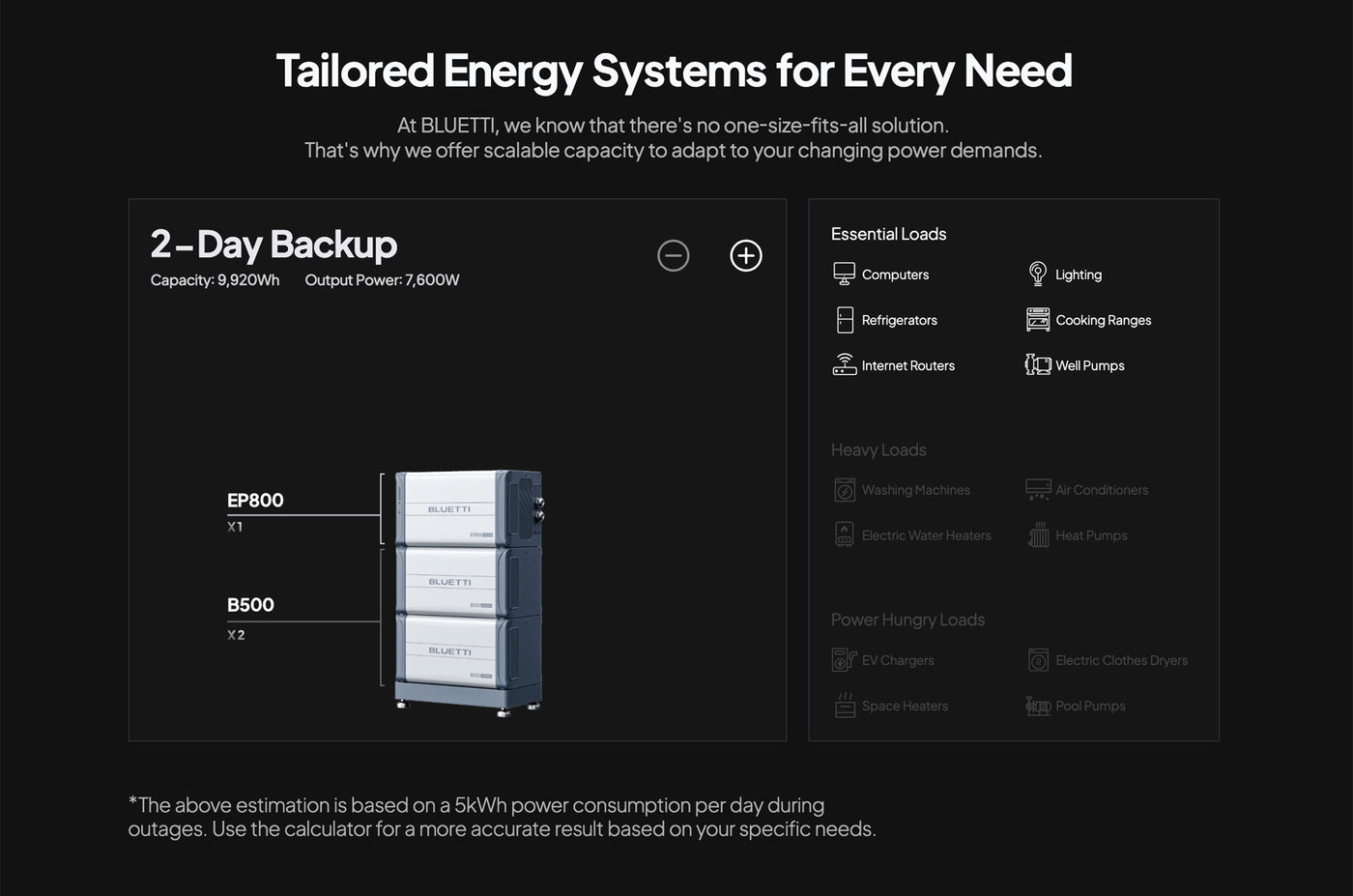Viewport: 1353px width, 896px height.
Task: Select the Refrigerators icon
Action: [844, 320]
